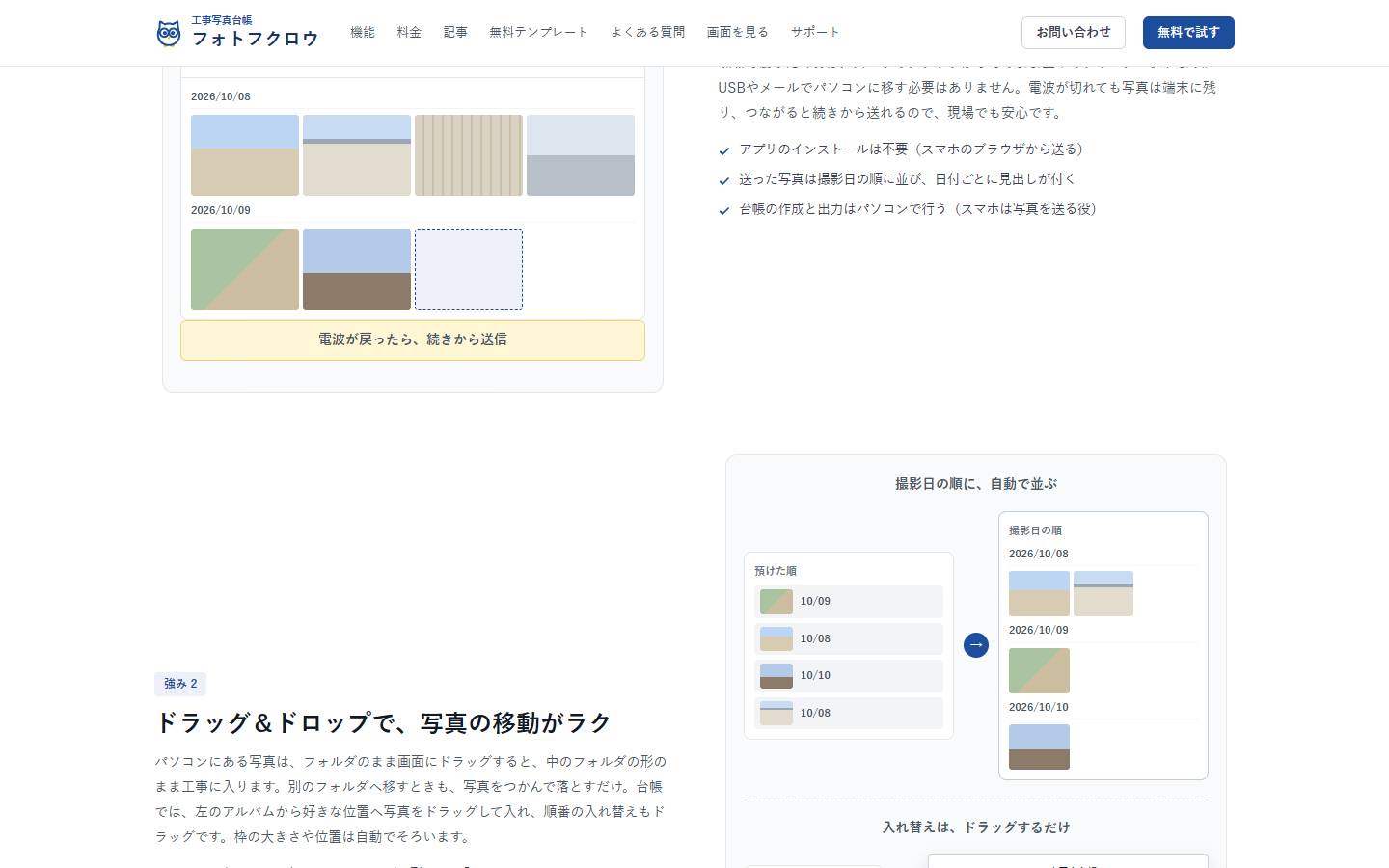Screen dimensions: 1389x868
Task: Click the 2026/10/10 heading in 撮影日の順
Action: click(x=1039, y=707)
